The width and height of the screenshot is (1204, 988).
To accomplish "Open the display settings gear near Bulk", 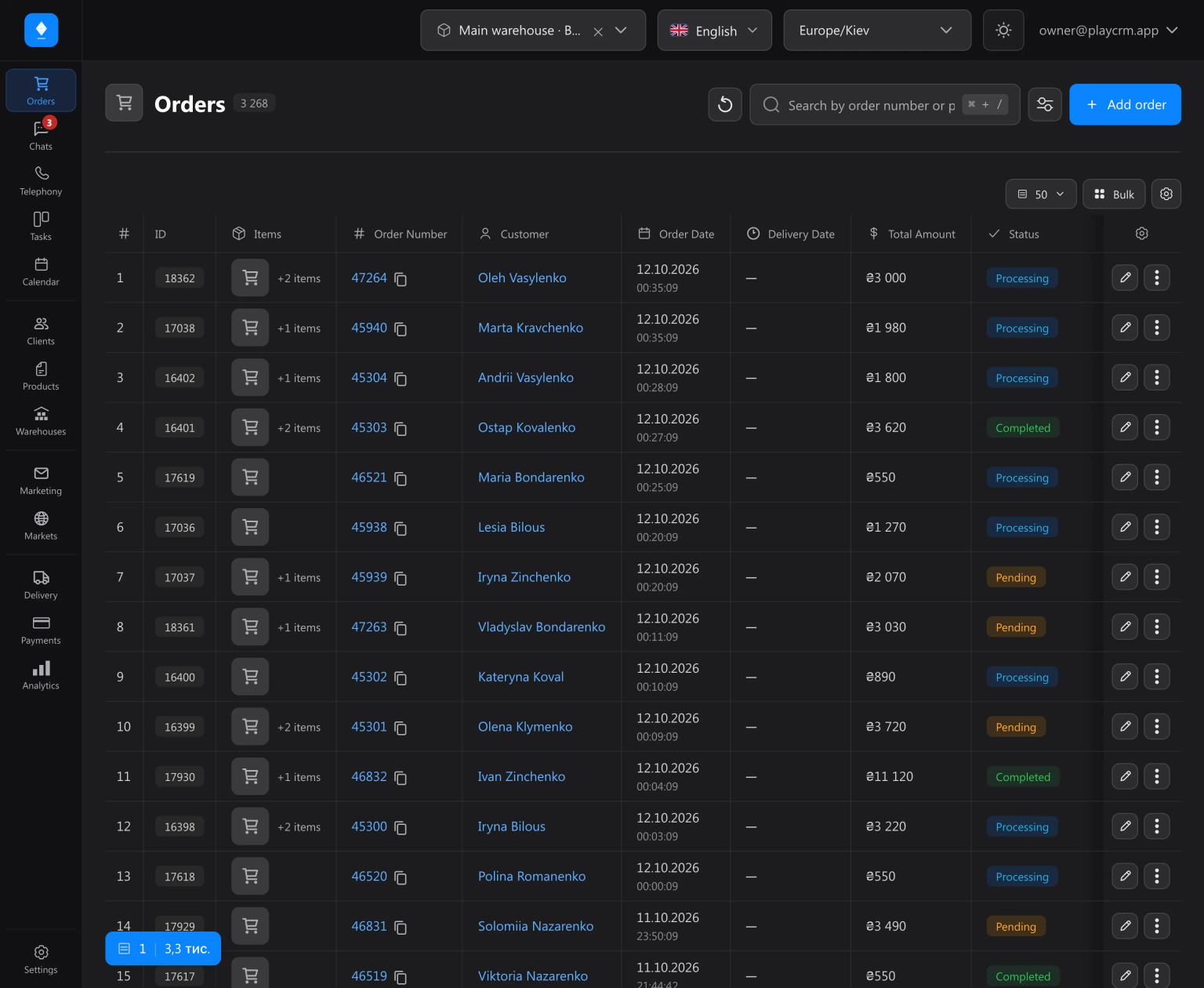I will pyautogui.click(x=1166, y=194).
